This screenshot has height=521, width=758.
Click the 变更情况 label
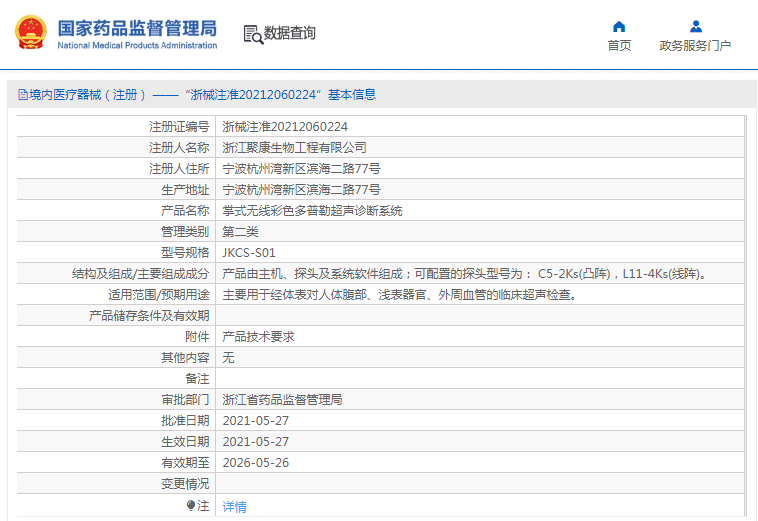(185, 484)
